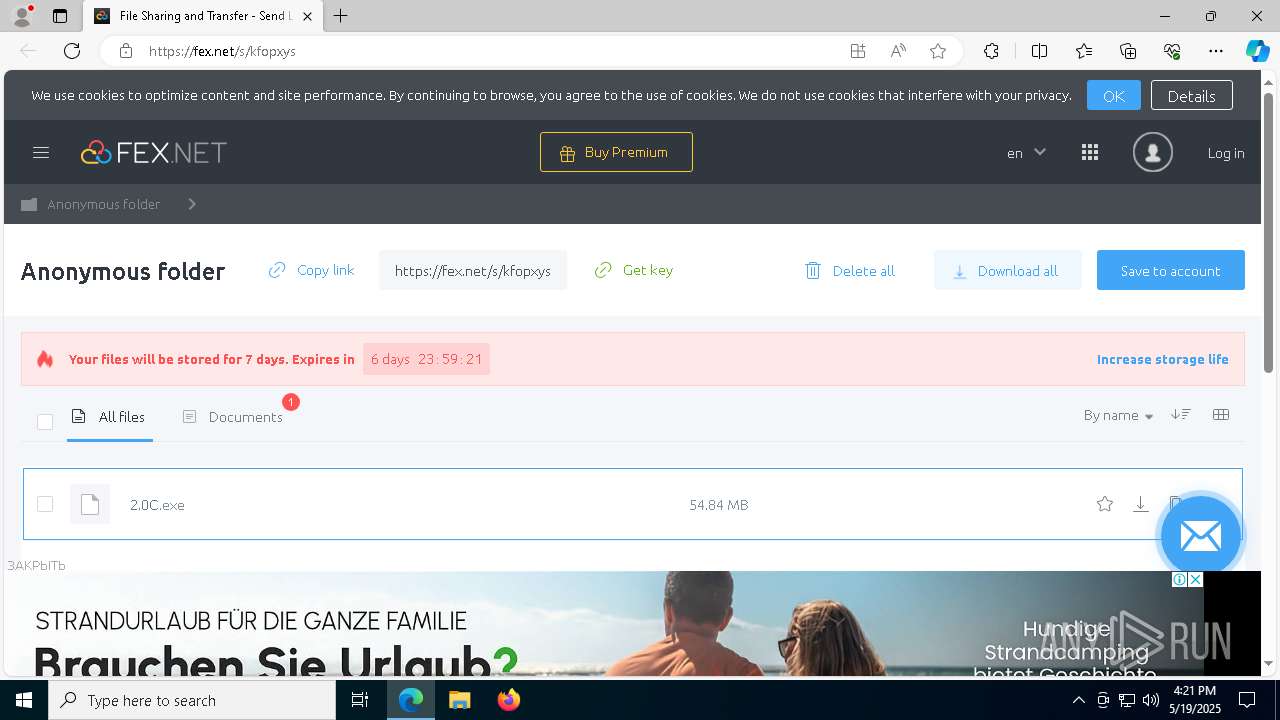Click the 2.0C.exe file name
This screenshot has height=720, width=1280.
157,505
